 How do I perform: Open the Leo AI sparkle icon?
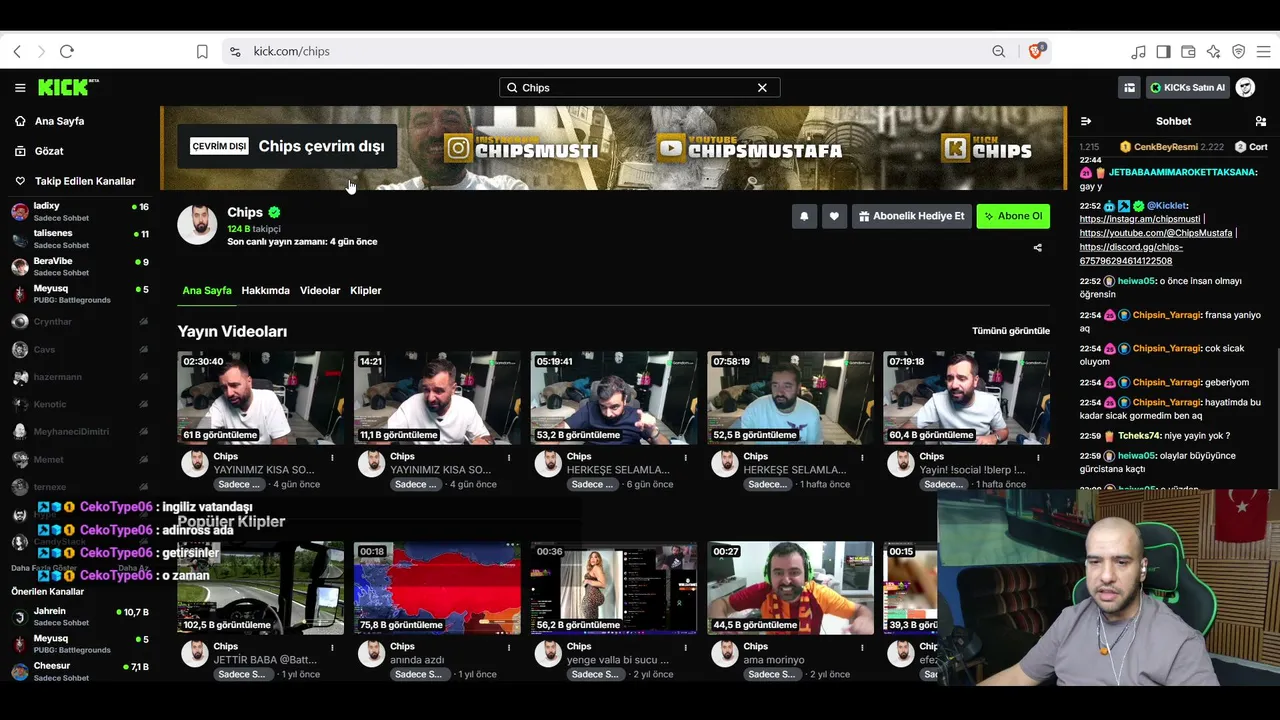pos(1213,51)
